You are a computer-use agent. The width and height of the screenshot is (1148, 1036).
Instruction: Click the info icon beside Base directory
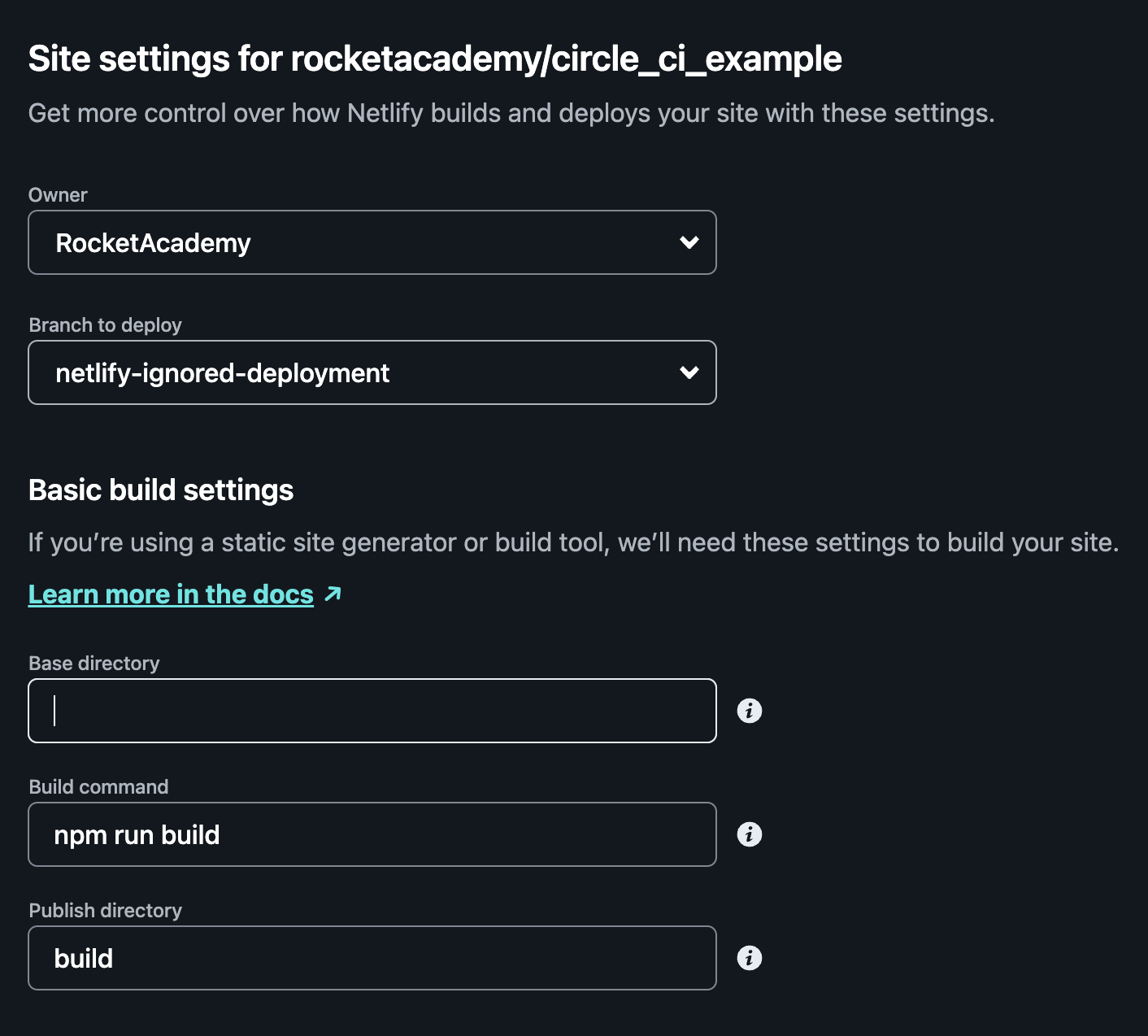749,711
